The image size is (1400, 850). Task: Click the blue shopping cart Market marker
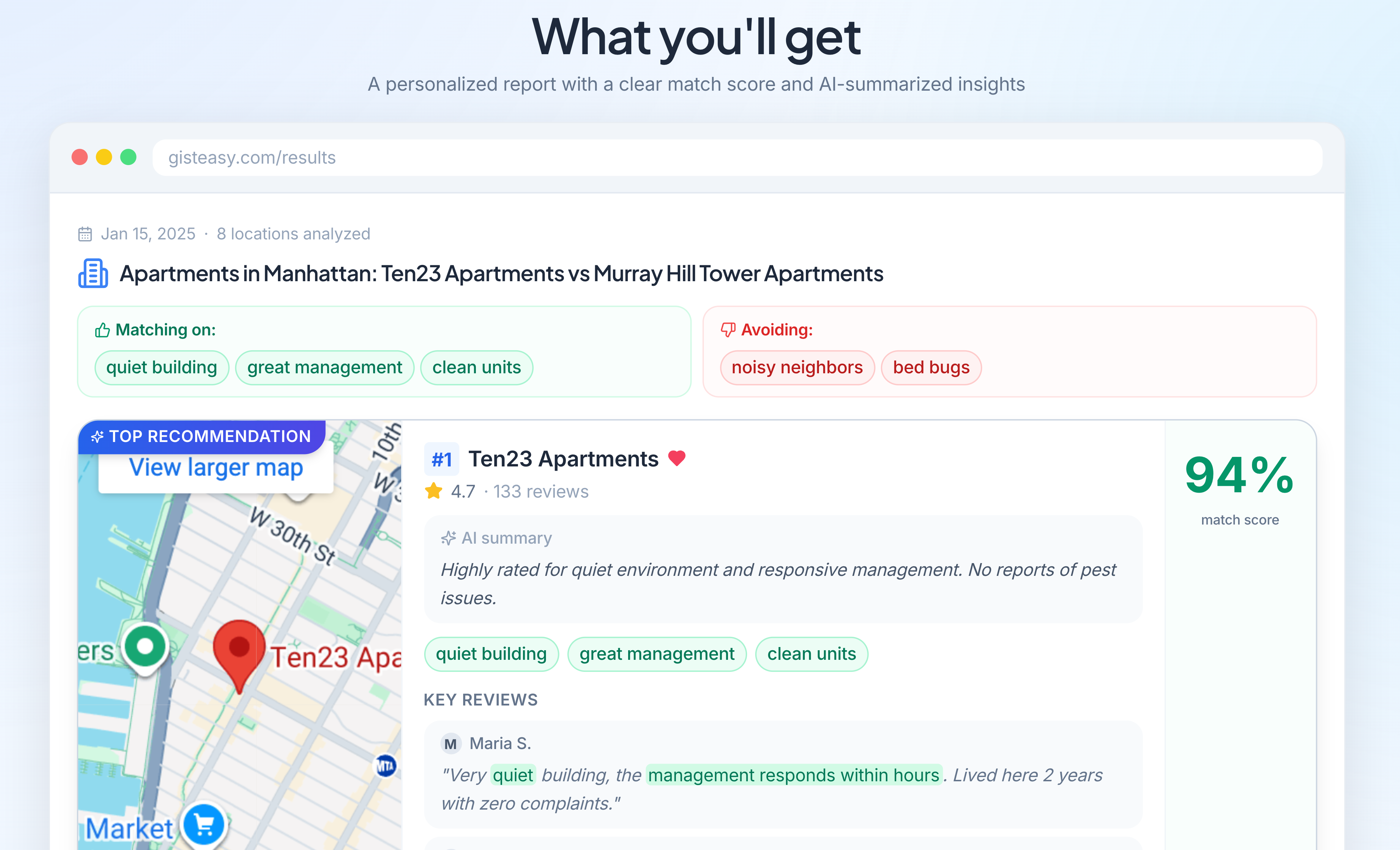203,824
